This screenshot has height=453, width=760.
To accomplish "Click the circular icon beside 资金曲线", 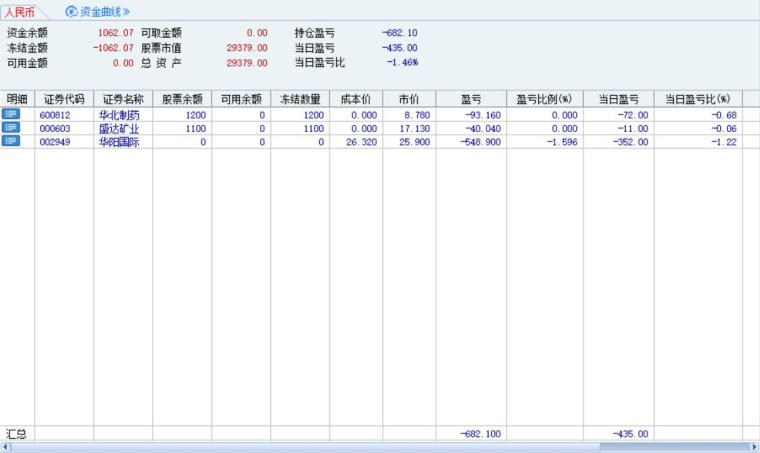I will pyautogui.click(x=71, y=12).
